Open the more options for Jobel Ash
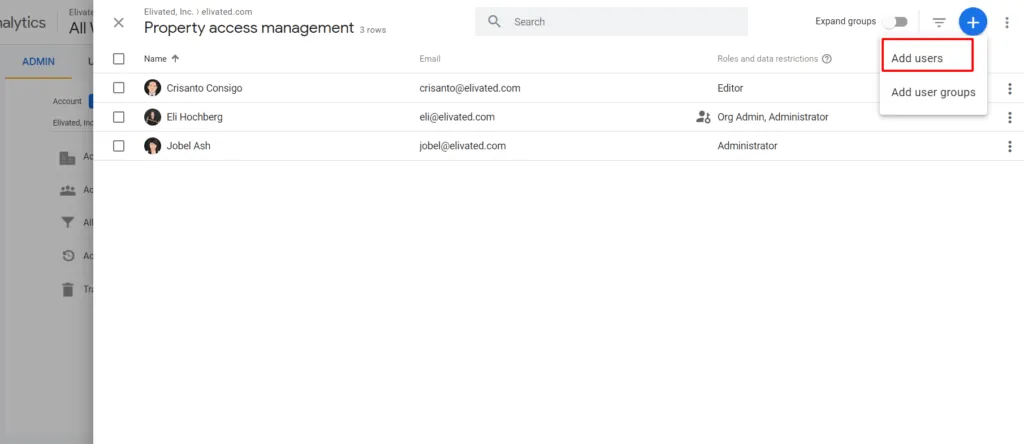Viewport: 1024px width, 444px height. point(1010,146)
